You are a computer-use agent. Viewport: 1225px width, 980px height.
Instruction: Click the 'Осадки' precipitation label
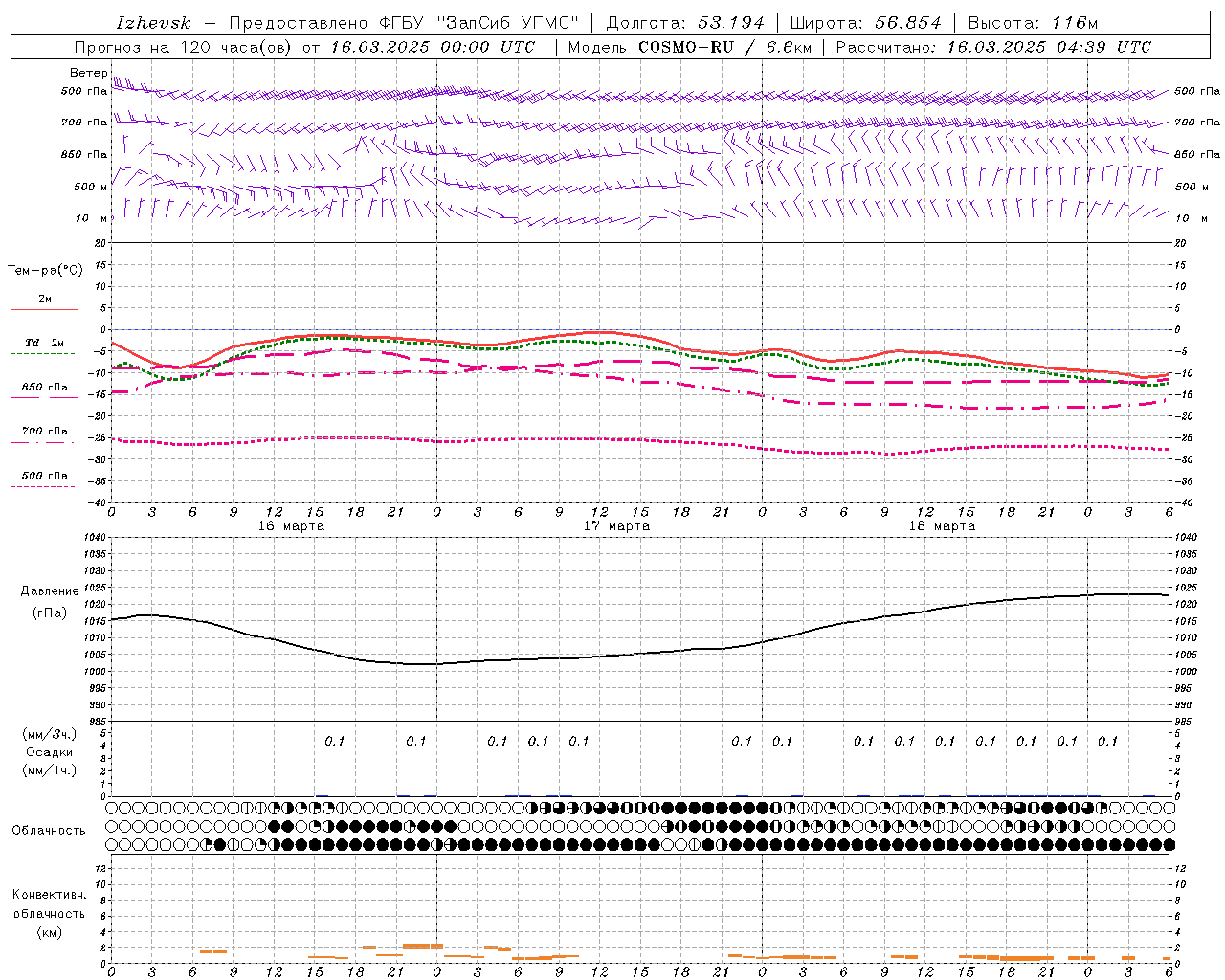[x=50, y=752]
